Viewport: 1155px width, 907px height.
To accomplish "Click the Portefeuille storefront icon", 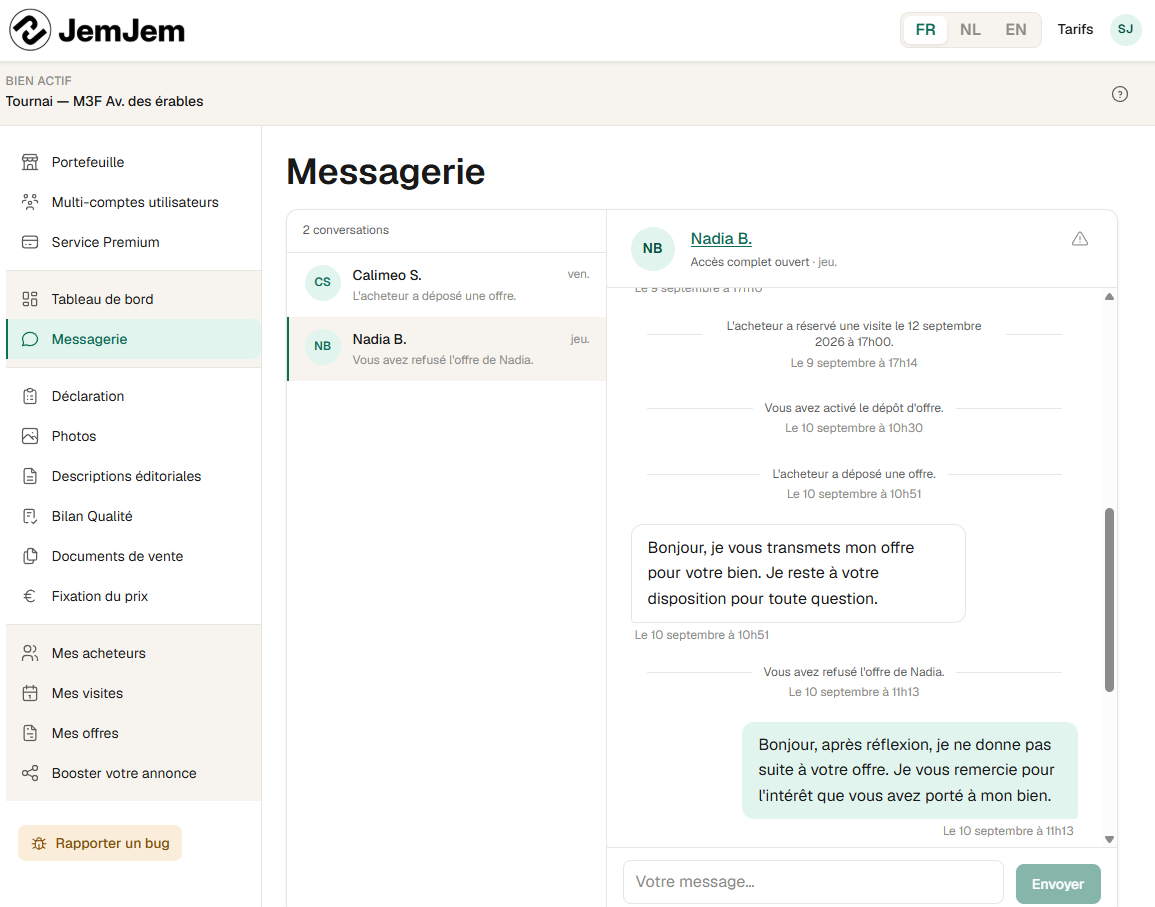I will (x=29, y=162).
